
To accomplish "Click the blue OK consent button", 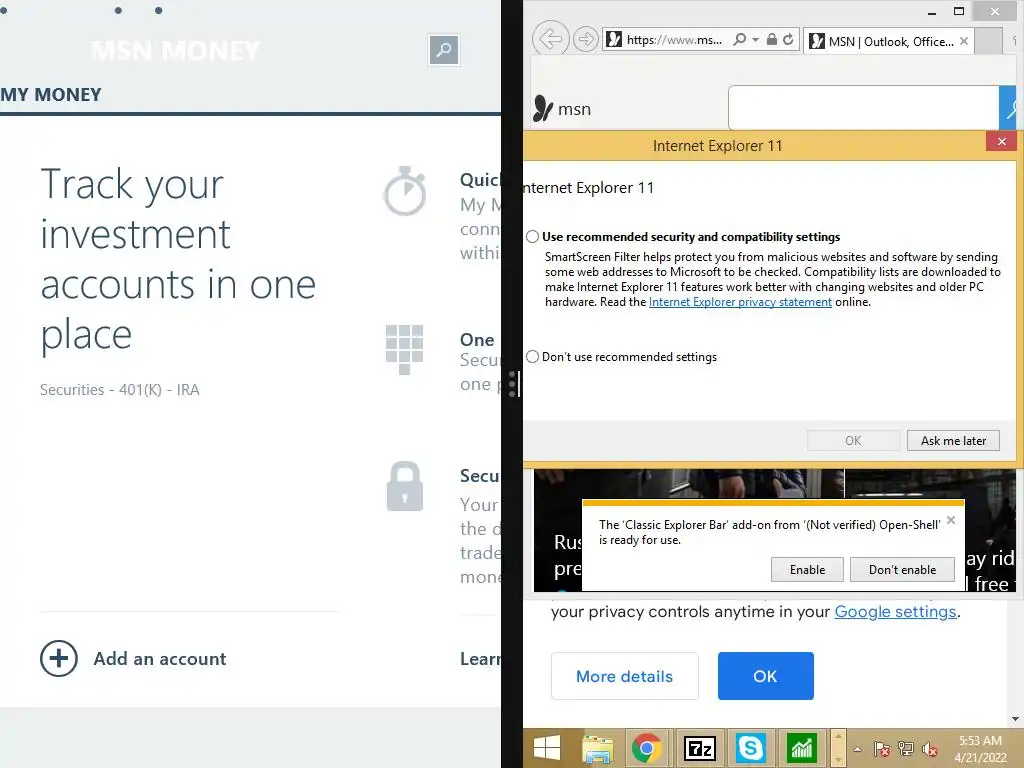I will click(x=765, y=676).
